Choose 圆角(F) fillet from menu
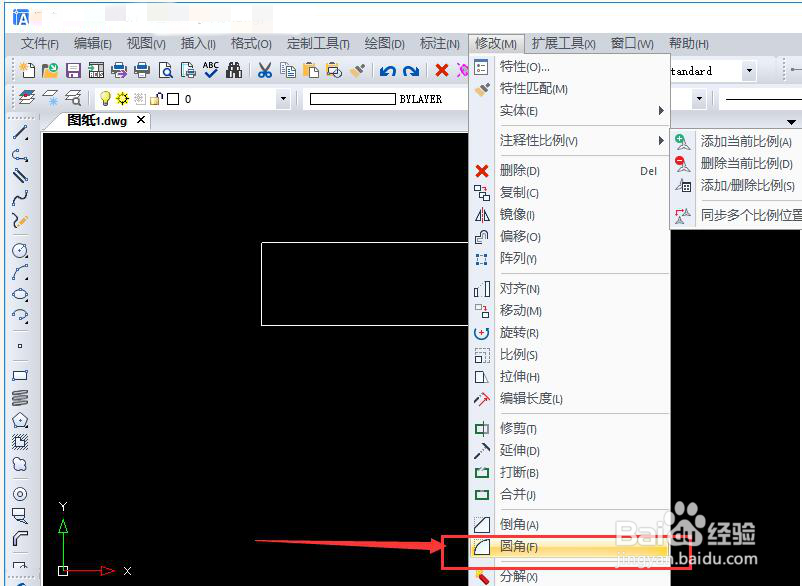802x586 pixels. click(x=569, y=547)
